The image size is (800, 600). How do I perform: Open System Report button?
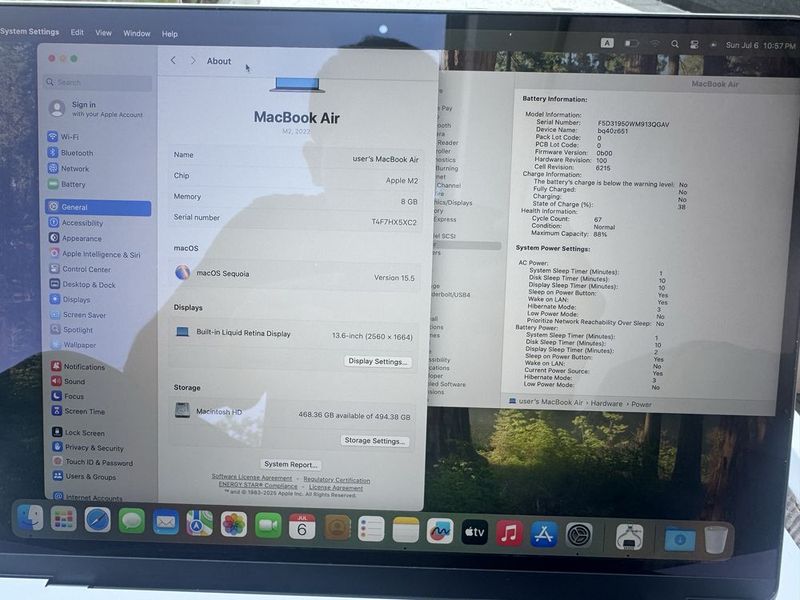[x=290, y=464]
